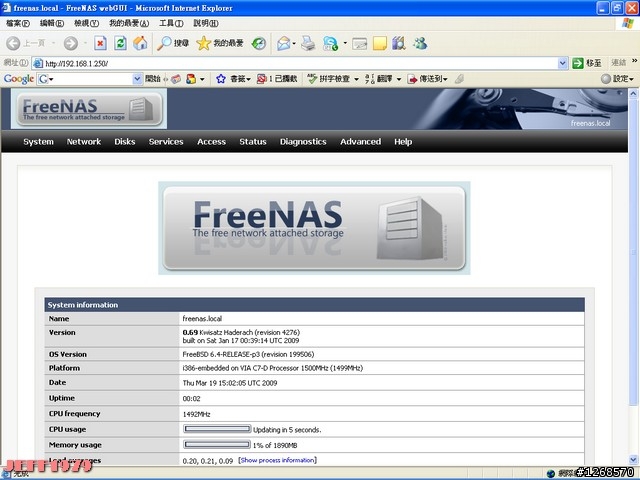The width and height of the screenshot is (640, 480).
Task: Click the IE Forward arrow button
Action: (70, 43)
